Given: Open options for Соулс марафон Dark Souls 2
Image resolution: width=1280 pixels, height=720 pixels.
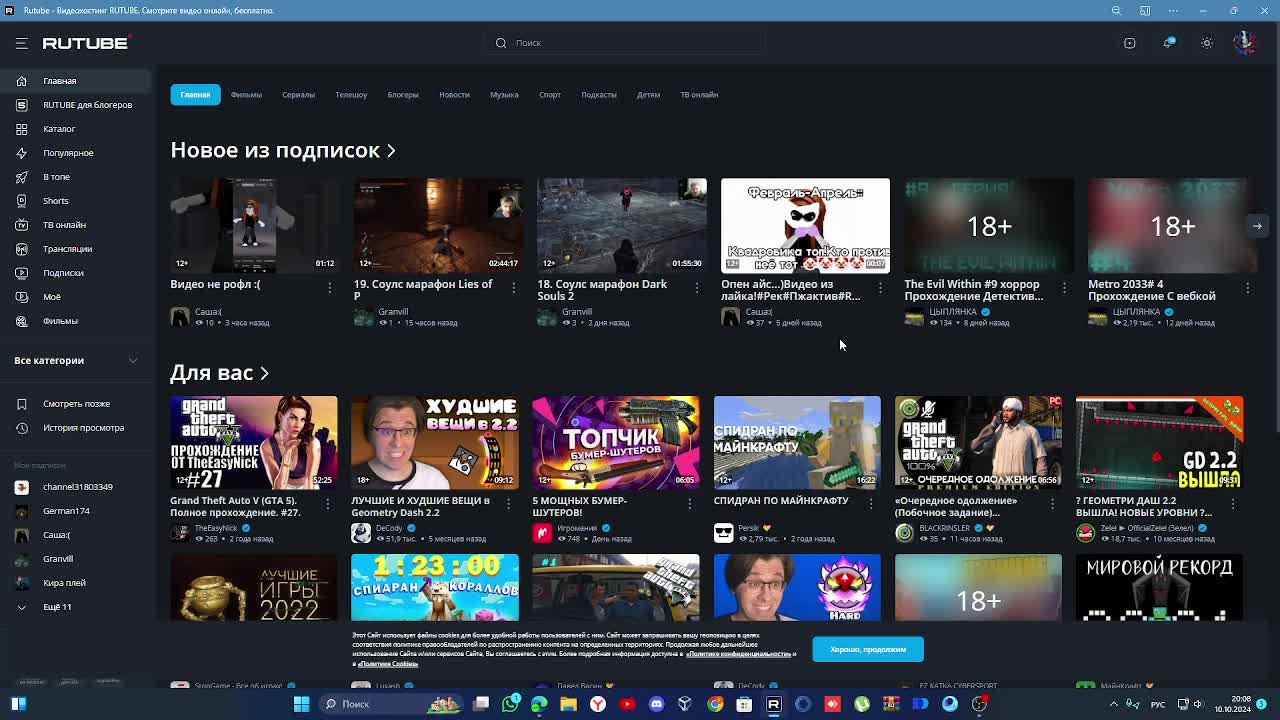Looking at the screenshot, I should 696,288.
